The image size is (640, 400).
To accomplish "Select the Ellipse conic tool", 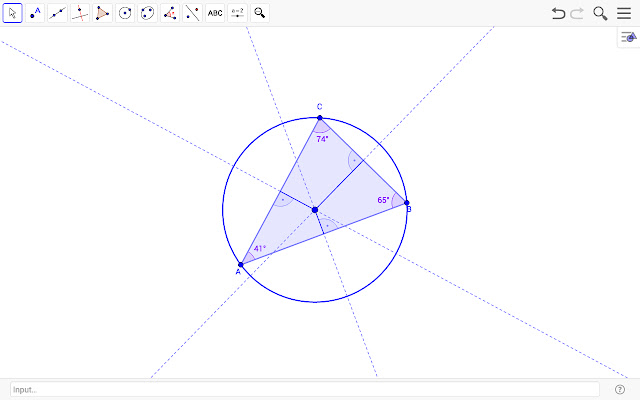I will pos(147,13).
